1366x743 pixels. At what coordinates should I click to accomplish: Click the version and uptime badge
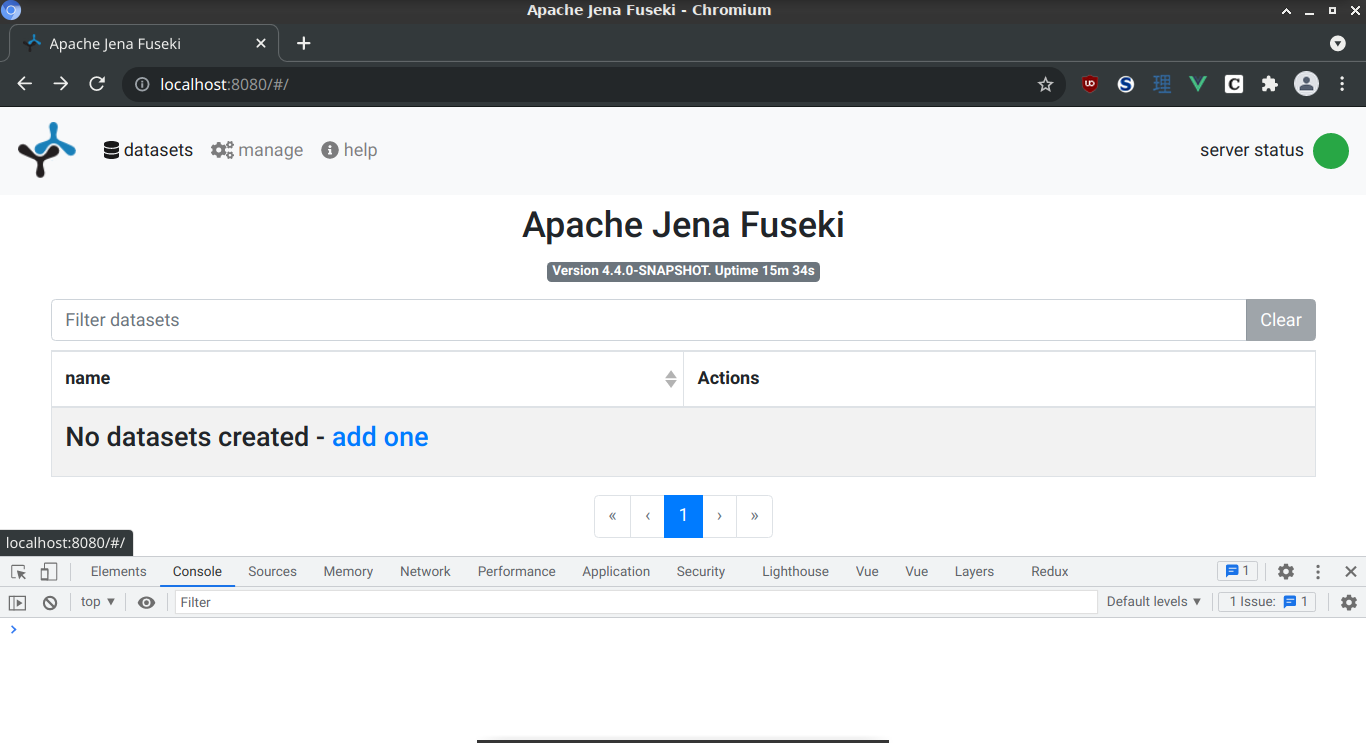click(x=683, y=271)
